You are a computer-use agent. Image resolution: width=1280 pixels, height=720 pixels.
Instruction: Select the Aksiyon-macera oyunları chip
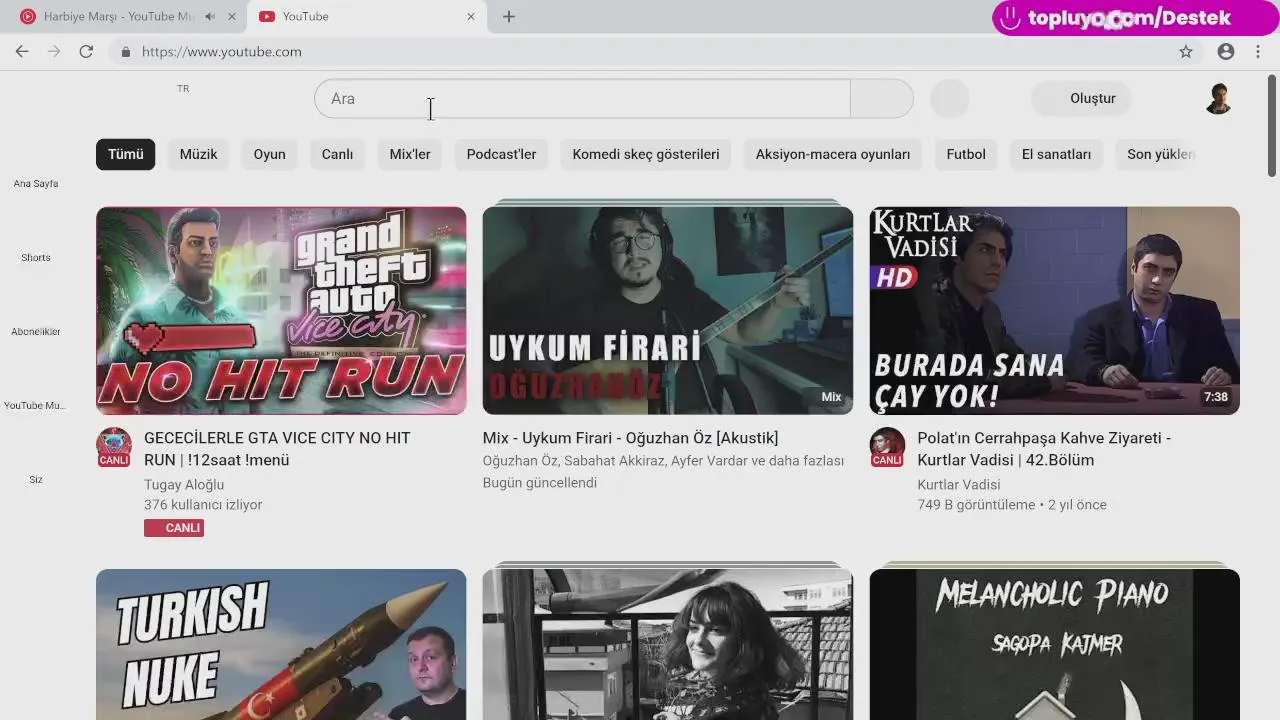[833, 154]
